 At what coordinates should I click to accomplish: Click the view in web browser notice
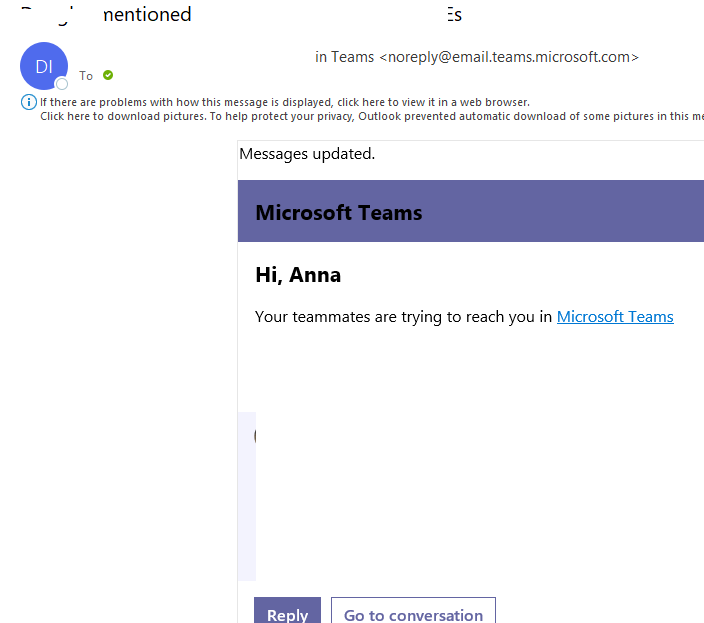[285, 102]
